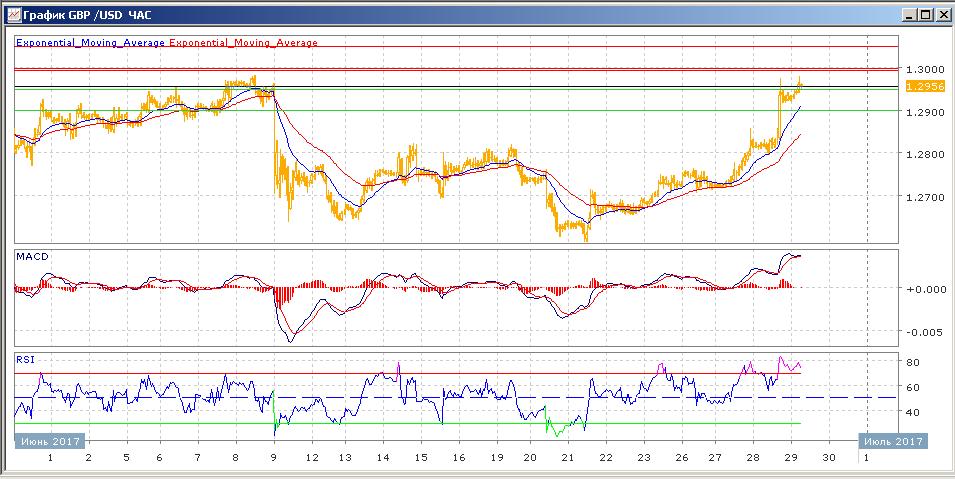This screenshot has height=479, width=955.
Task: Click the 1.3000 price axis label
Action: pyautogui.click(x=922, y=69)
